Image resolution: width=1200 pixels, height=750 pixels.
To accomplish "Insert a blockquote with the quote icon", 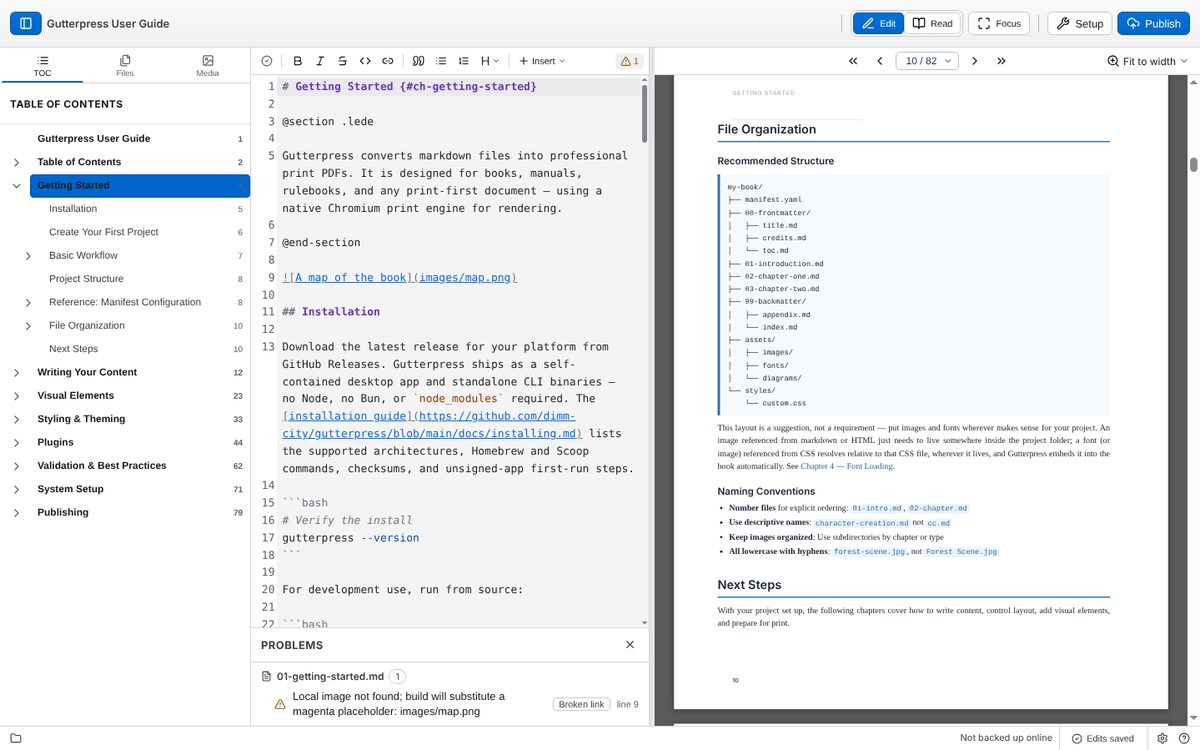I will 419,61.
